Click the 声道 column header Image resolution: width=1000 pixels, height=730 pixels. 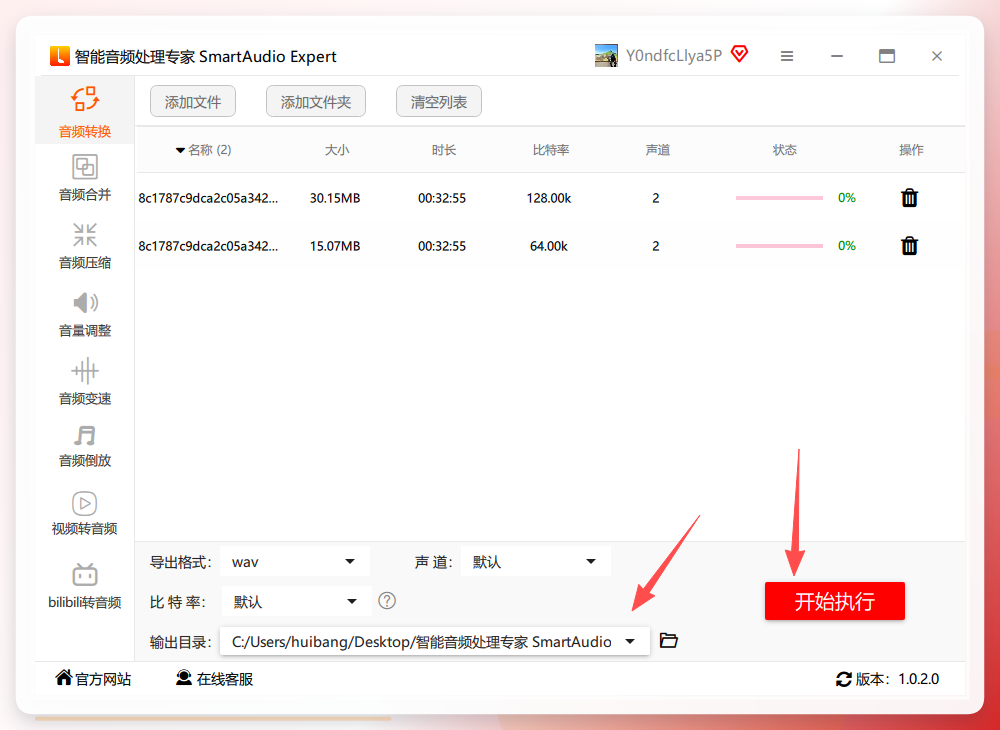(x=658, y=150)
